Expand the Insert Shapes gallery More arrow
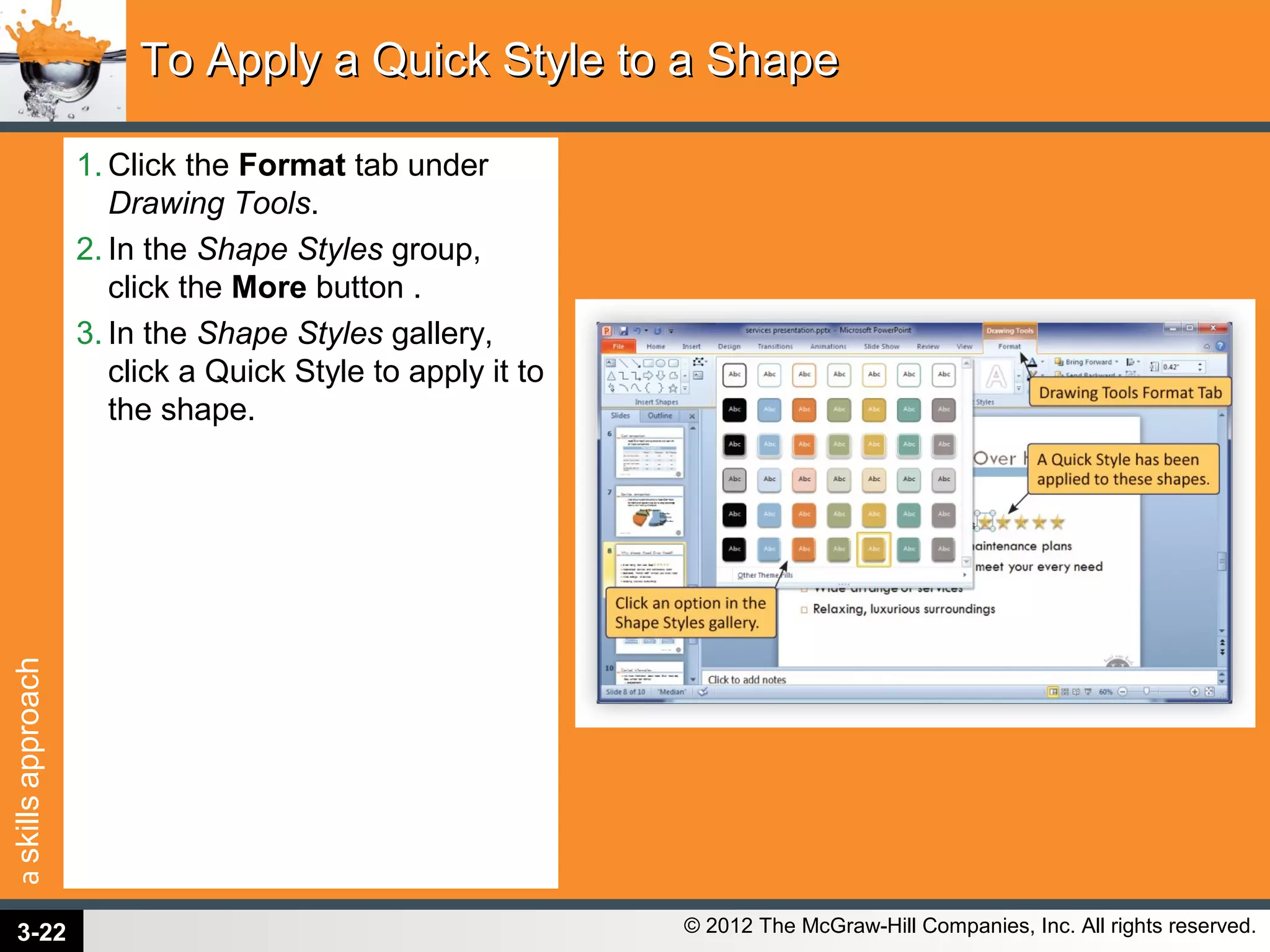 [685, 389]
